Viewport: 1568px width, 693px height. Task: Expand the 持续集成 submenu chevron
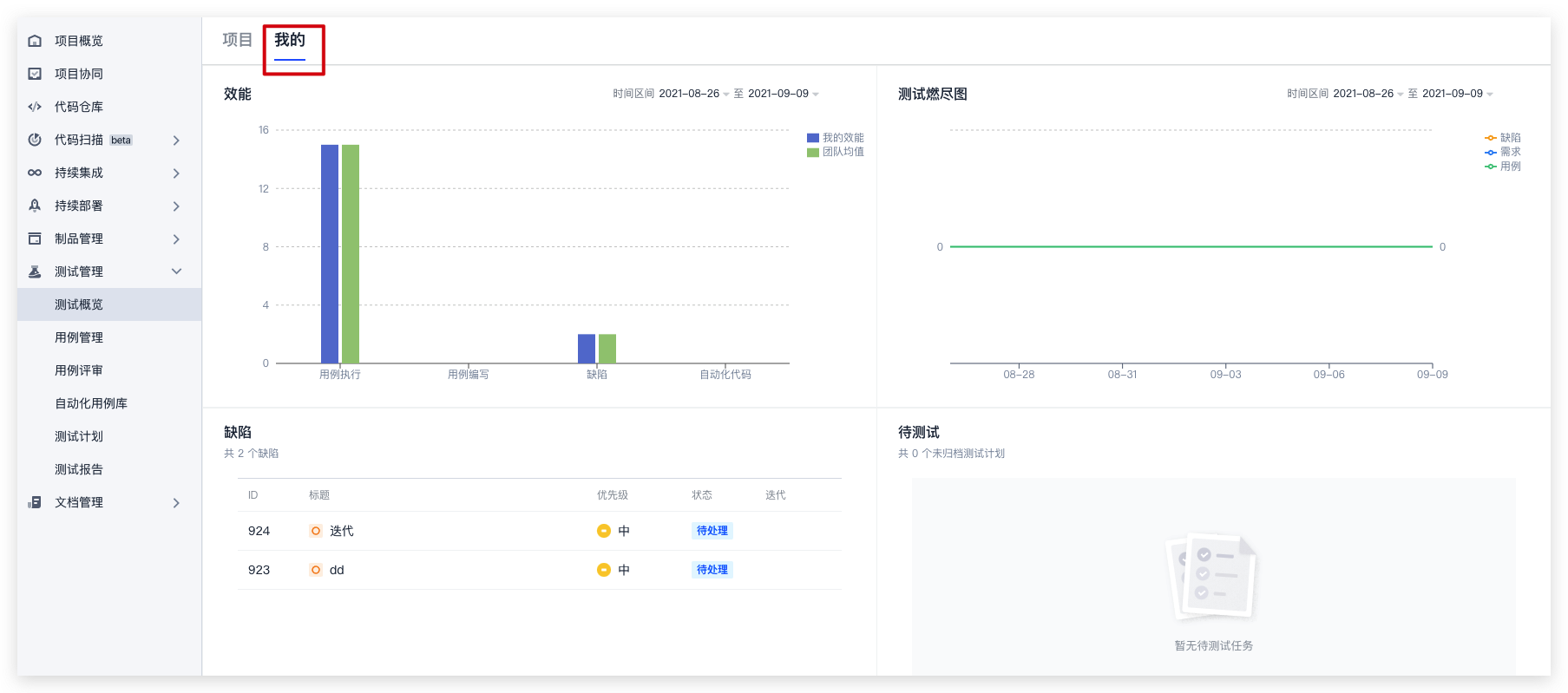[176, 173]
